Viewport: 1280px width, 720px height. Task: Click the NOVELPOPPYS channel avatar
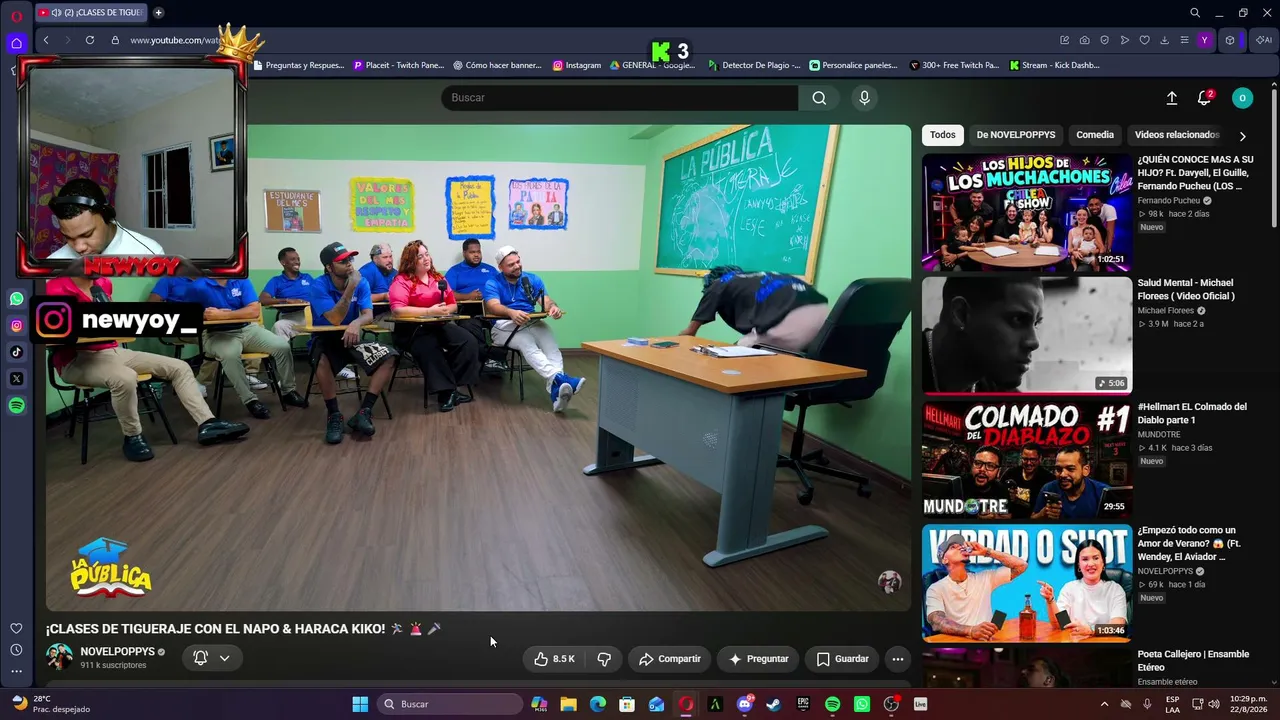59,657
